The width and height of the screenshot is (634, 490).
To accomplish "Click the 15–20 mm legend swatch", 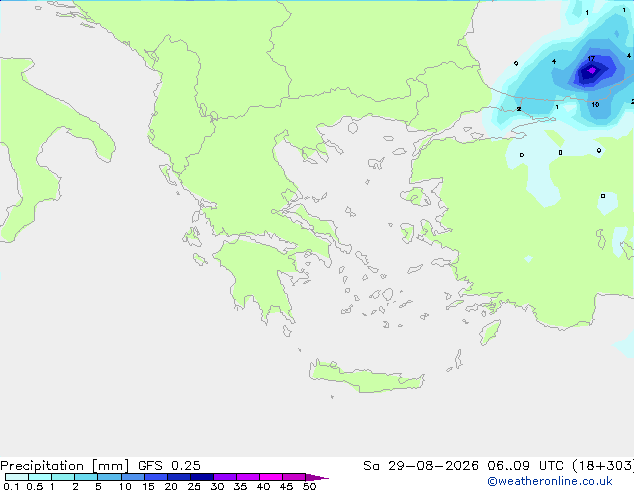I will (x=156, y=477).
